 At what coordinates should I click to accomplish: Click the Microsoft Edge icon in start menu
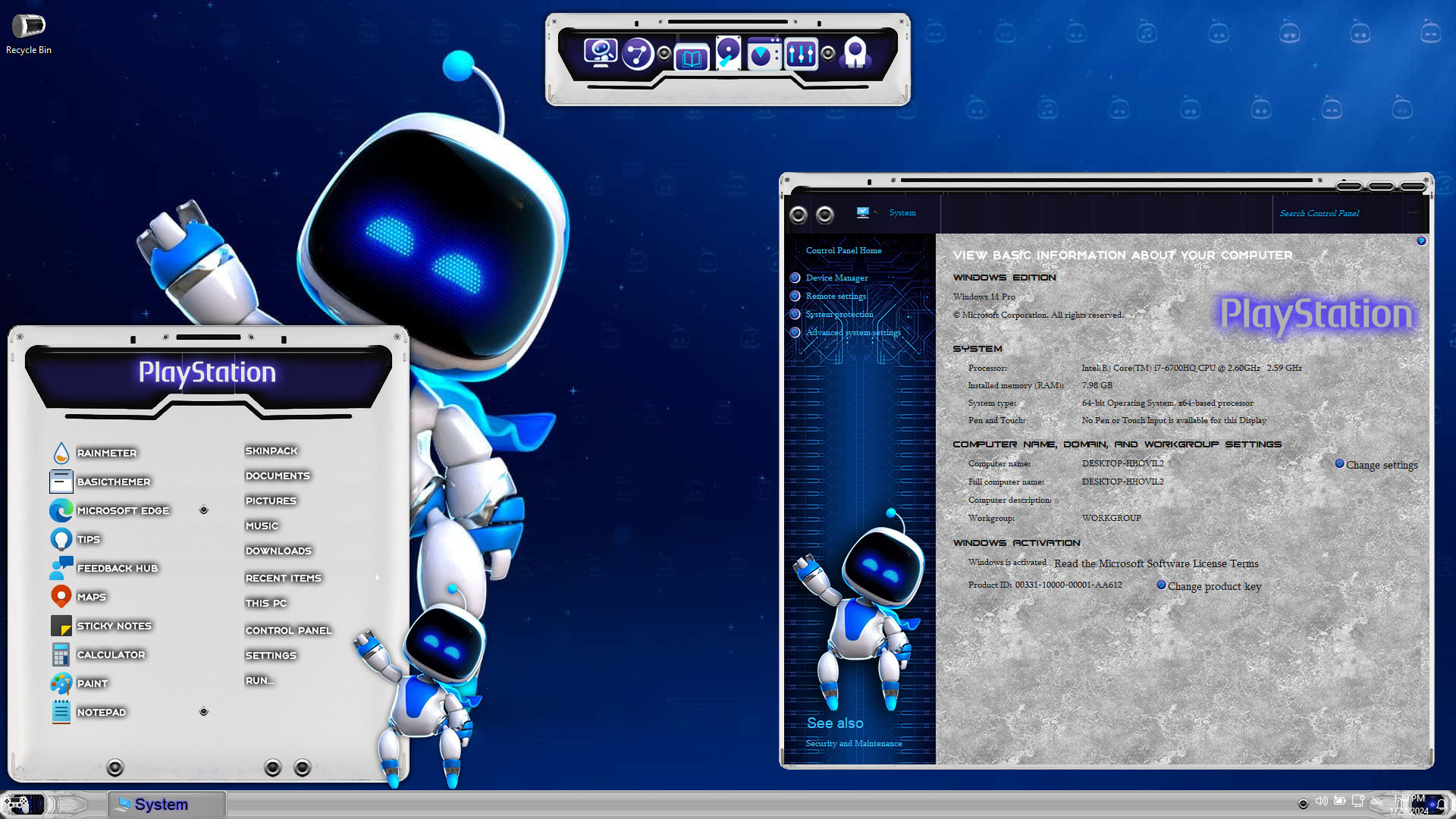(x=61, y=510)
